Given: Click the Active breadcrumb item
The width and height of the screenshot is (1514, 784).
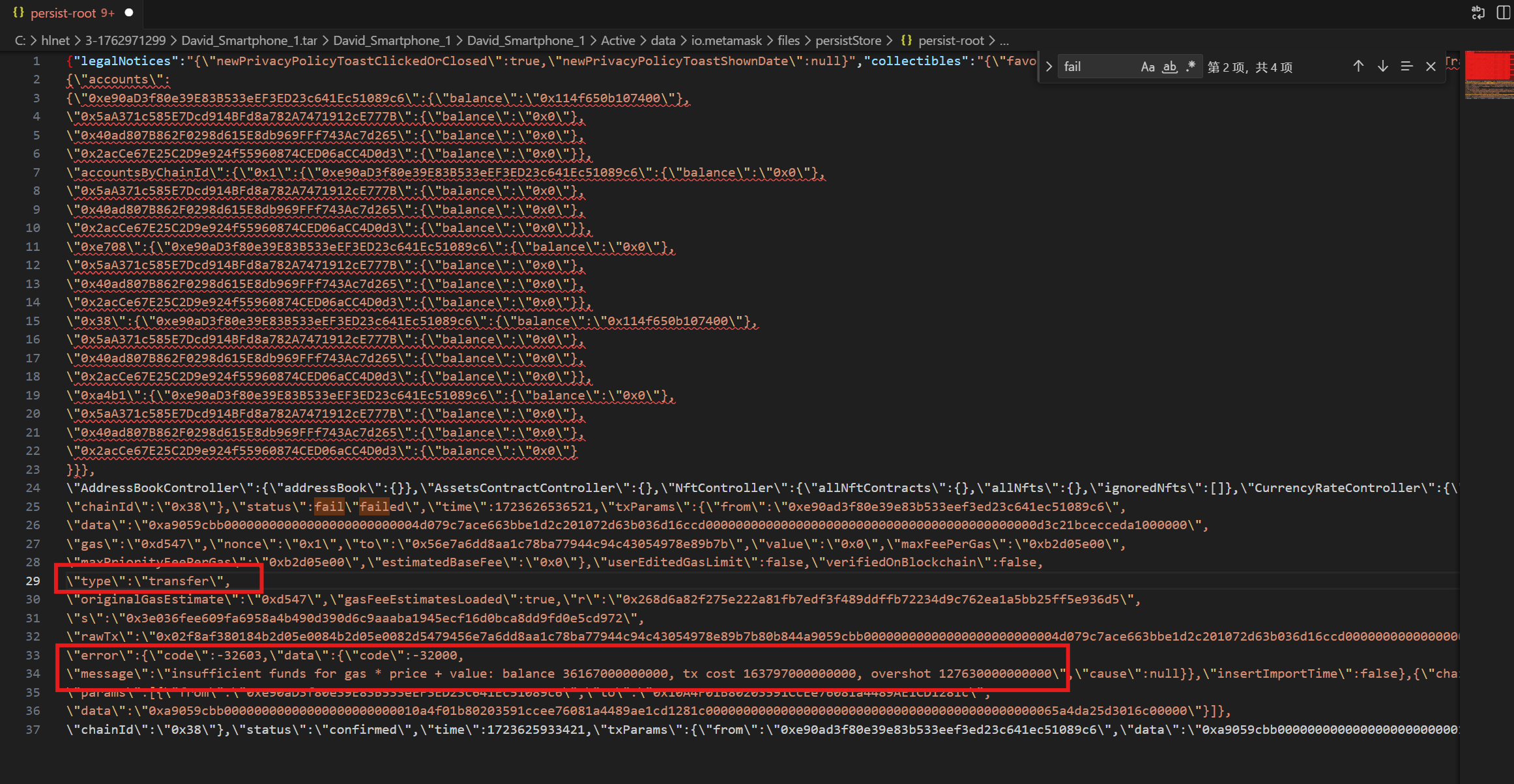Looking at the screenshot, I should pyautogui.click(x=617, y=40).
